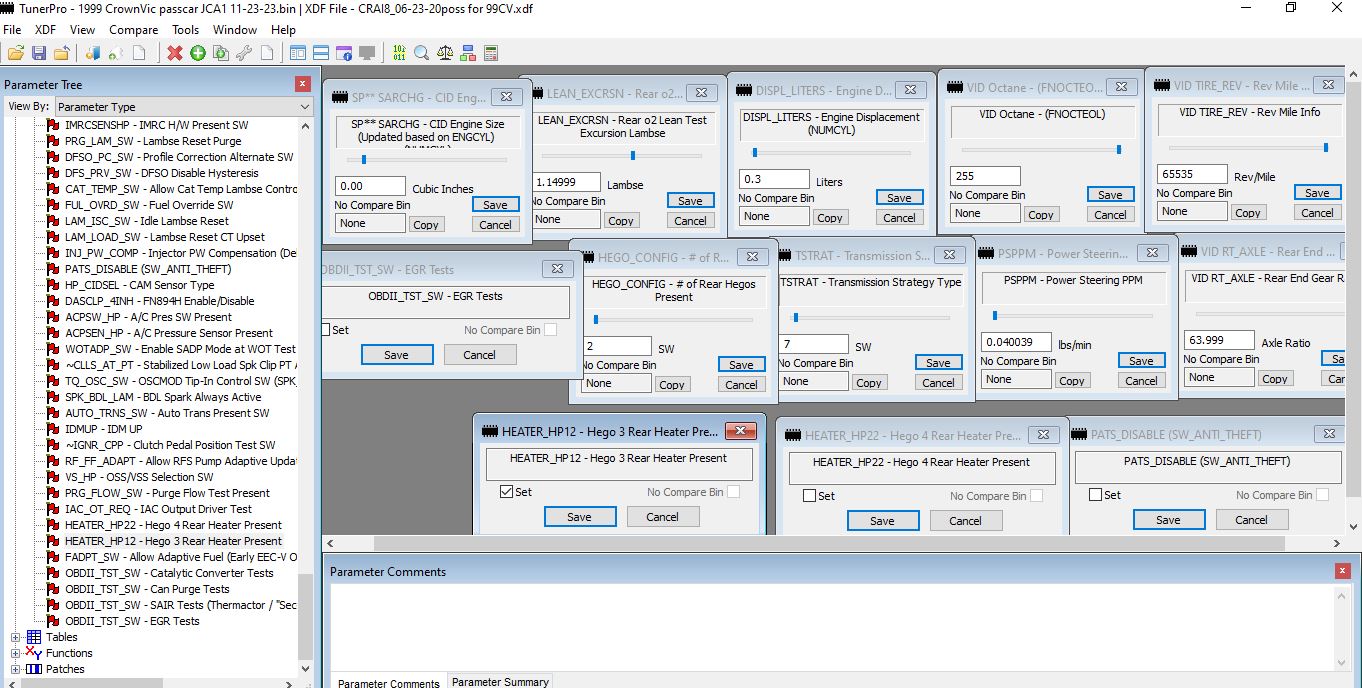This screenshot has width=1362, height=688.
Task: Open the magnifier search icon in toolbar
Action: (x=422, y=53)
